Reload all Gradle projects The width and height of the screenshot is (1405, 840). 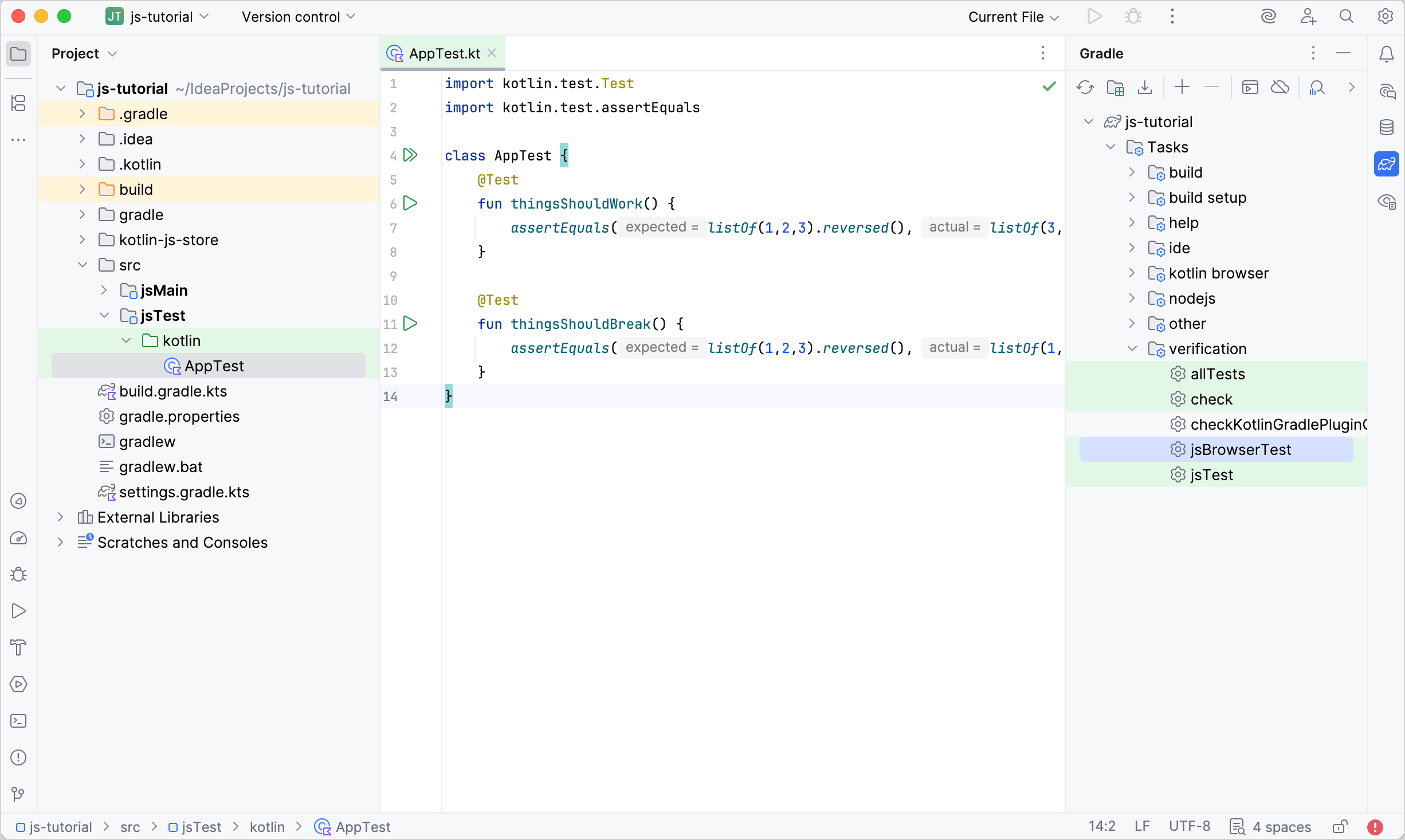coord(1086,87)
